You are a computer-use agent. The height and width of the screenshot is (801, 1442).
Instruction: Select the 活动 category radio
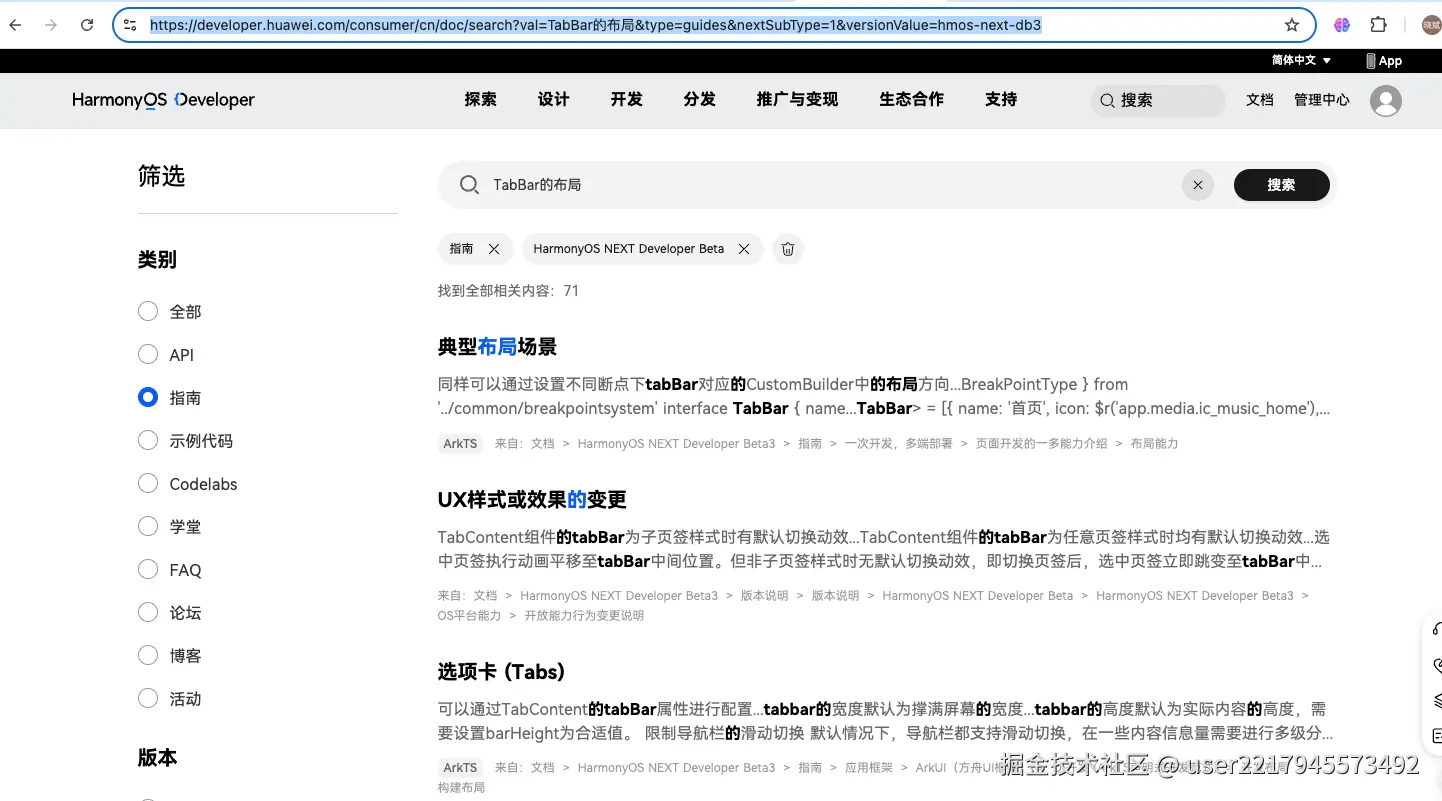tap(148, 698)
